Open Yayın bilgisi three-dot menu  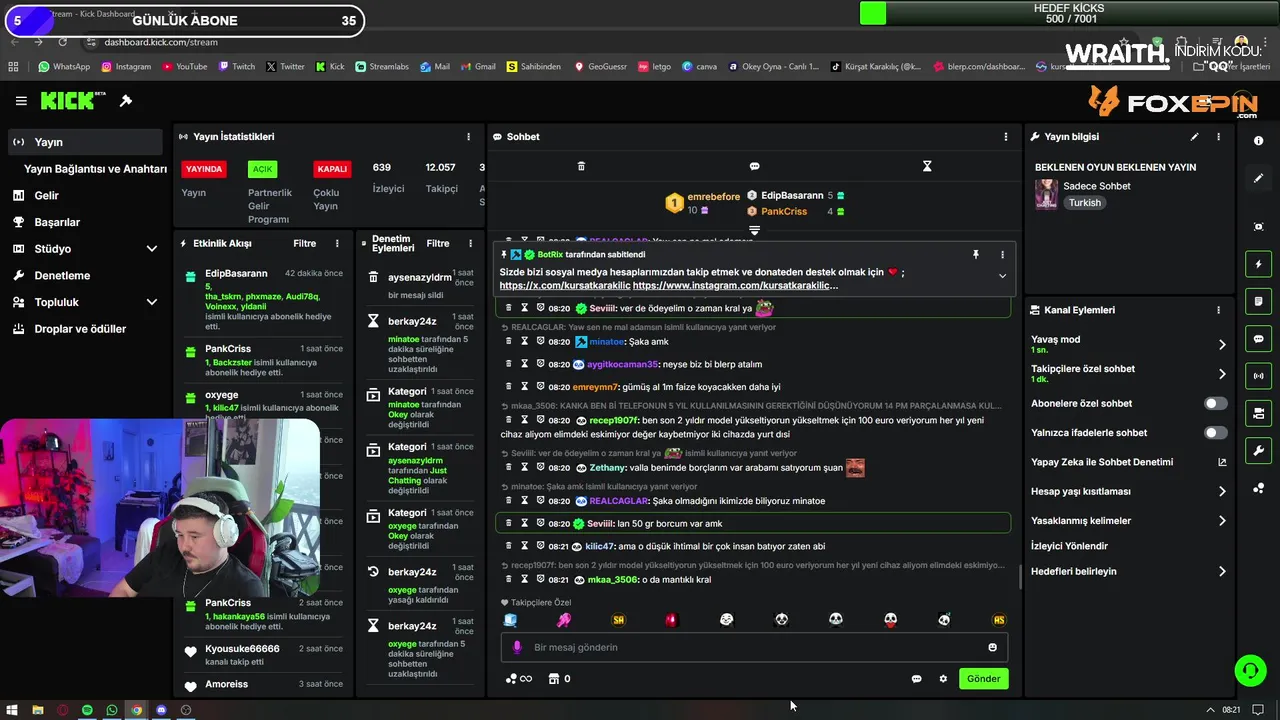[1218, 137]
